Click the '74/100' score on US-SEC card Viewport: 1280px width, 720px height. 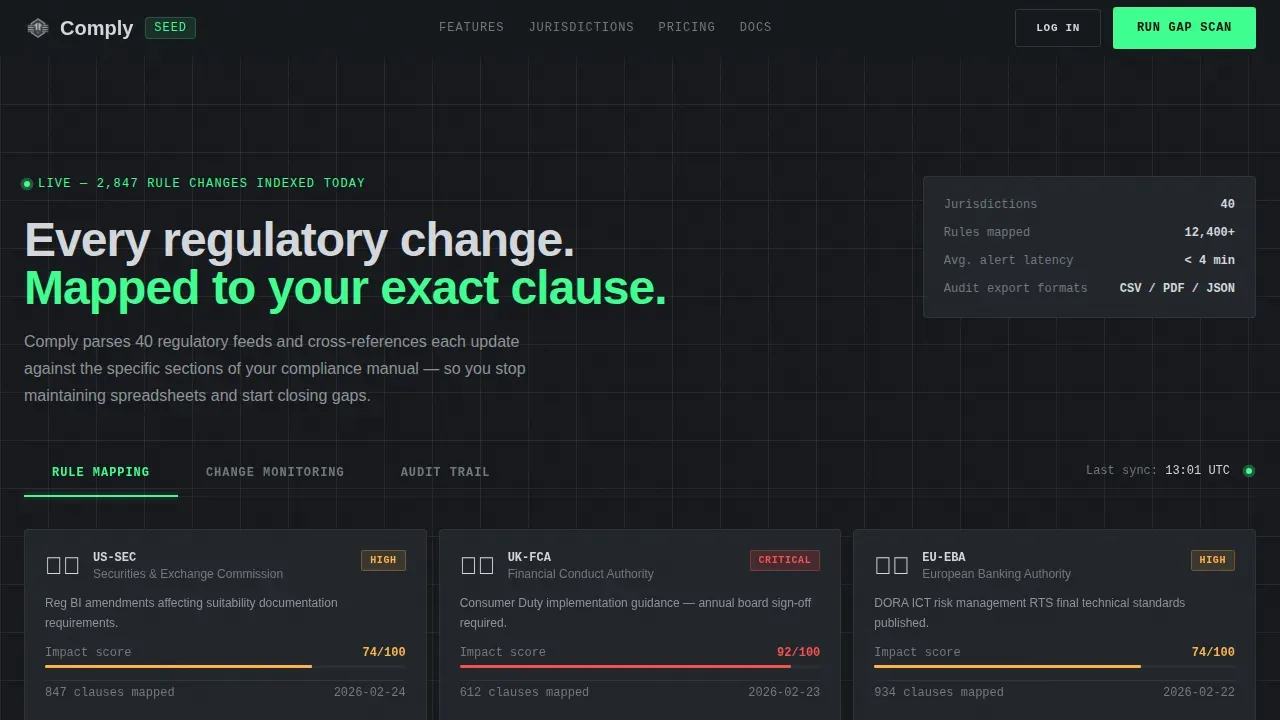pyautogui.click(x=384, y=652)
